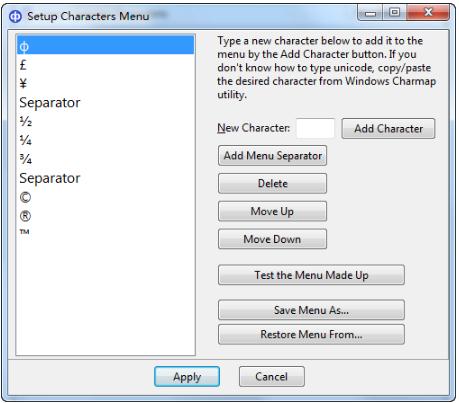
Task: Select the yen symbol entry
Action: pyautogui.click(x=105, y=83)
